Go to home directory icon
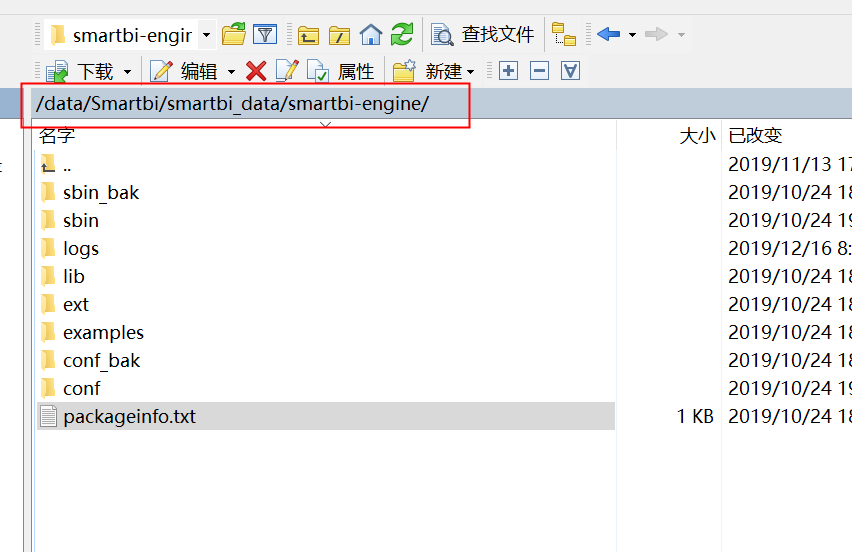 (x=371, y=35)
